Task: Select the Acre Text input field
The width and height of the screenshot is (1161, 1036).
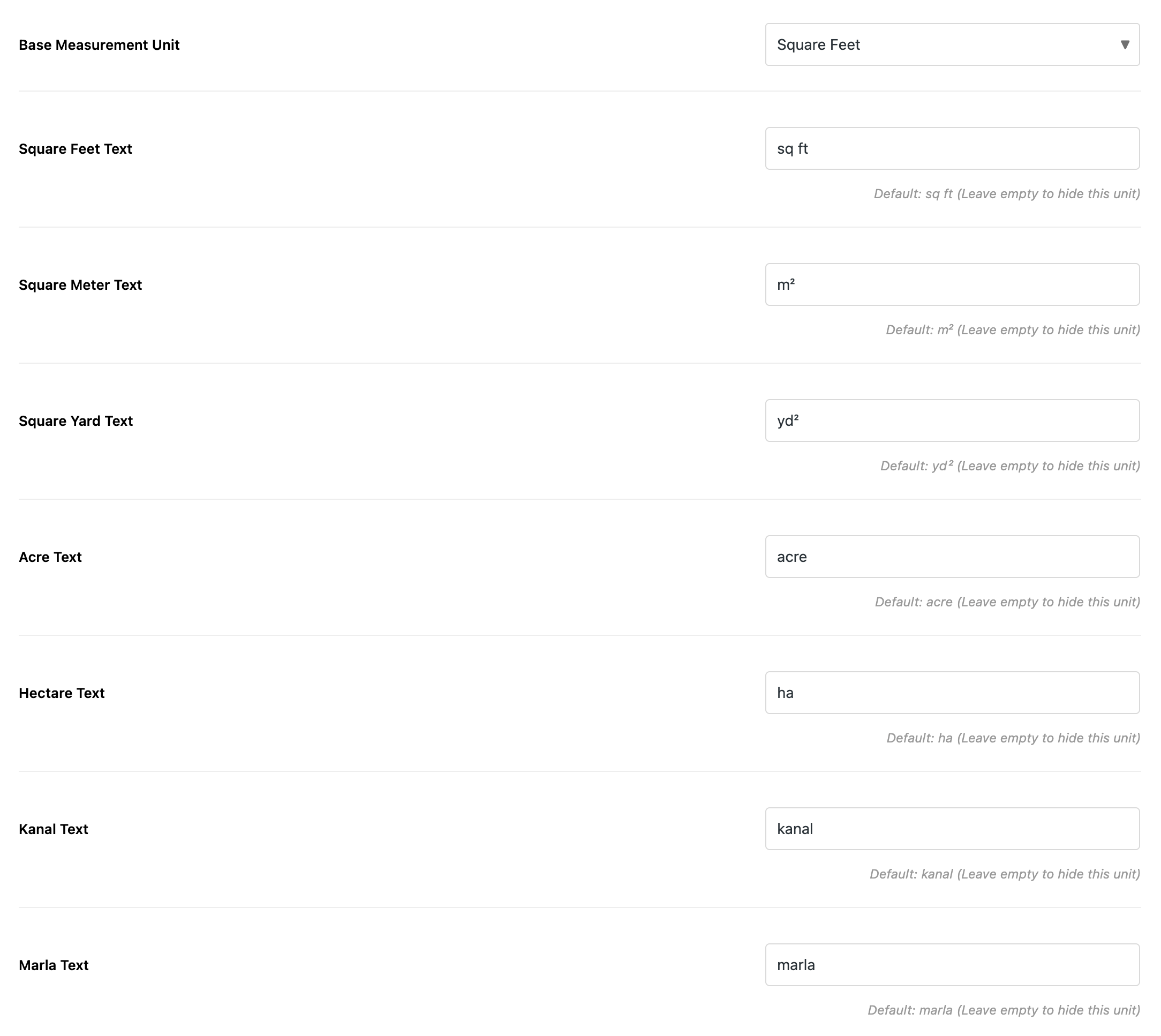Action: point(952,557)
